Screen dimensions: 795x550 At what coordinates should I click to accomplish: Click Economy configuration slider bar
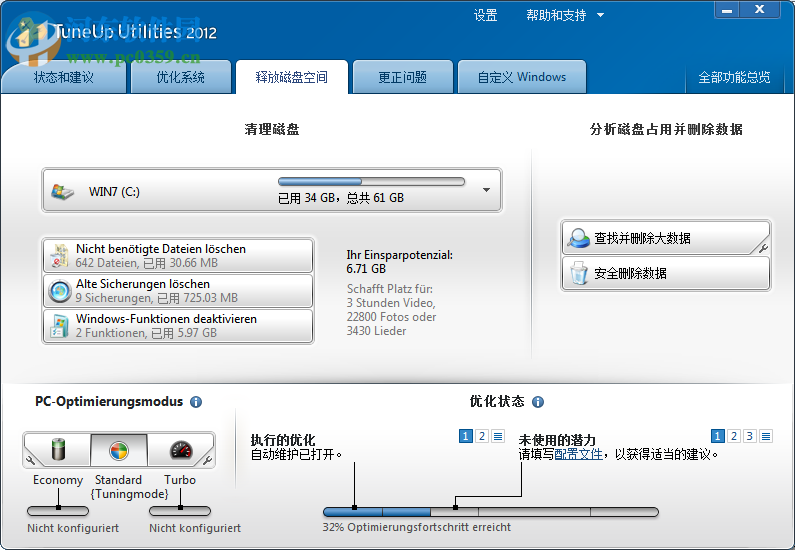pyautogui.click(x=58, y=510)
